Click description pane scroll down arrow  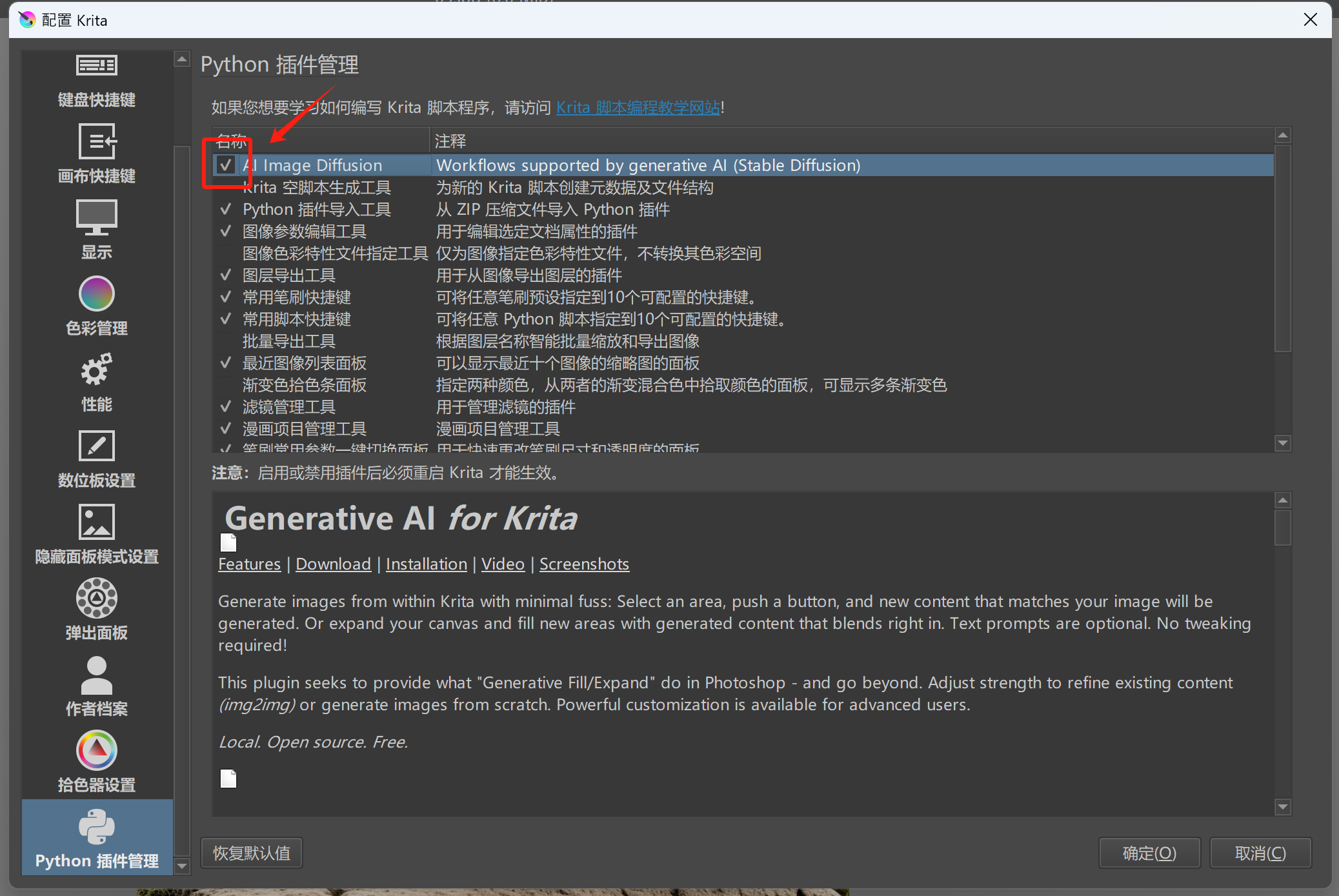[x=1283, y=806]
